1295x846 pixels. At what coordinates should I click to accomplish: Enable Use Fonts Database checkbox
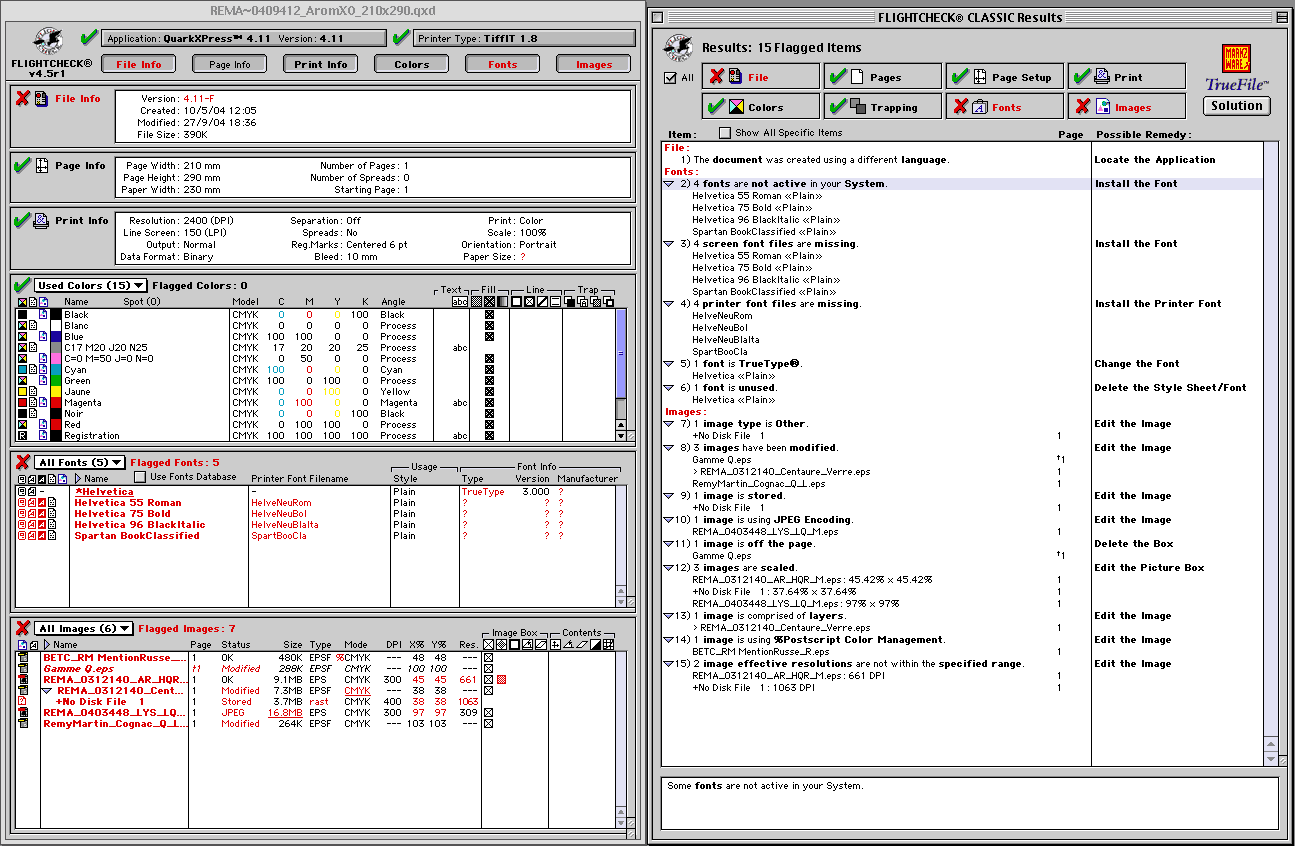point(140,477)
